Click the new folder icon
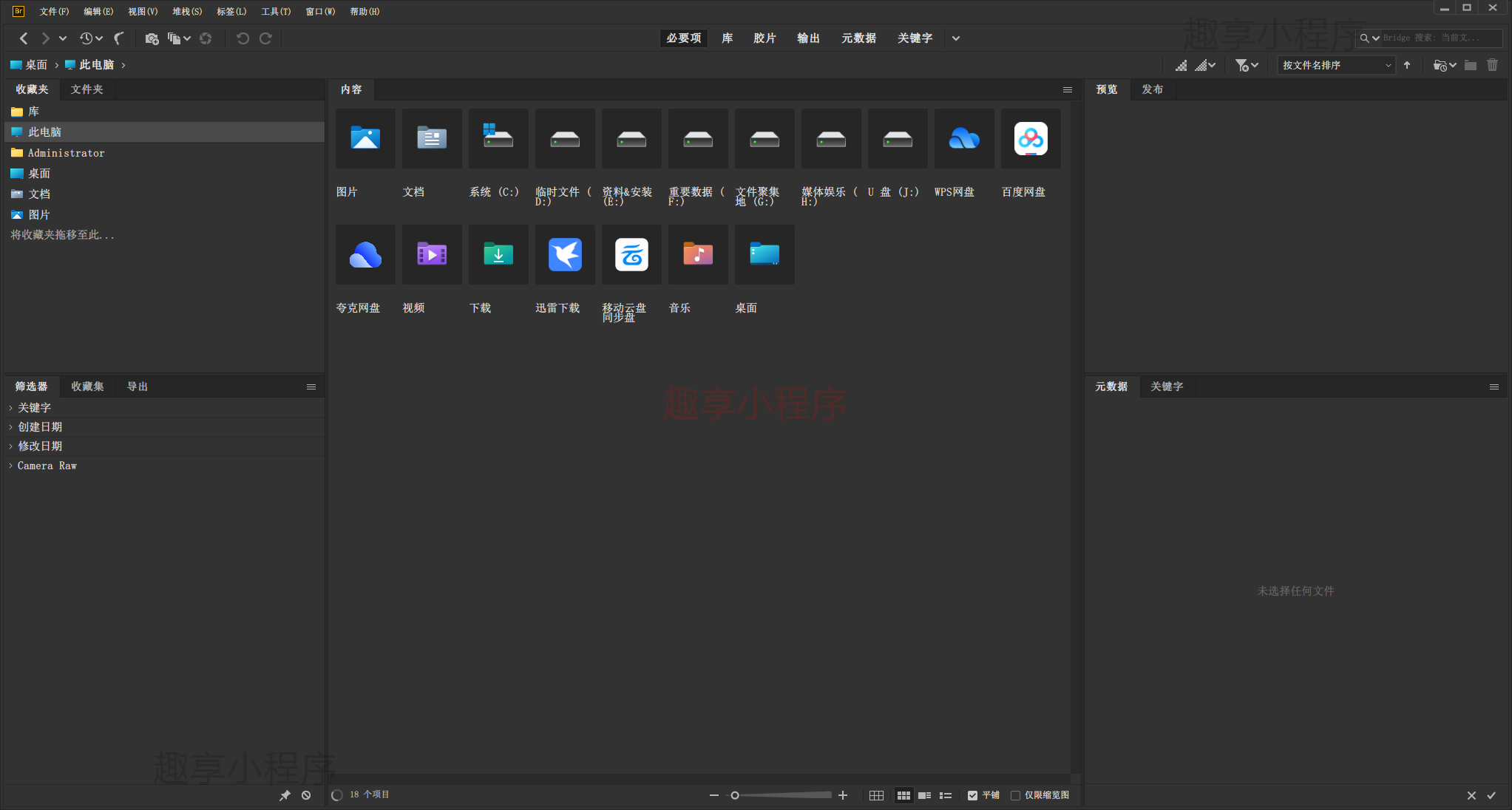The height and width of the screenshot is (810, 1512). point(1471,65)
